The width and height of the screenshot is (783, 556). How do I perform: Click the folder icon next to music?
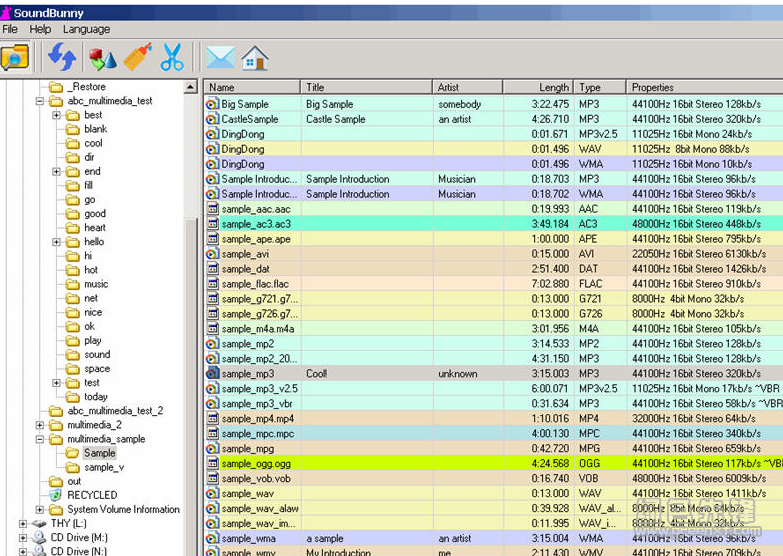pyautogui.click(x=73, y=284)
